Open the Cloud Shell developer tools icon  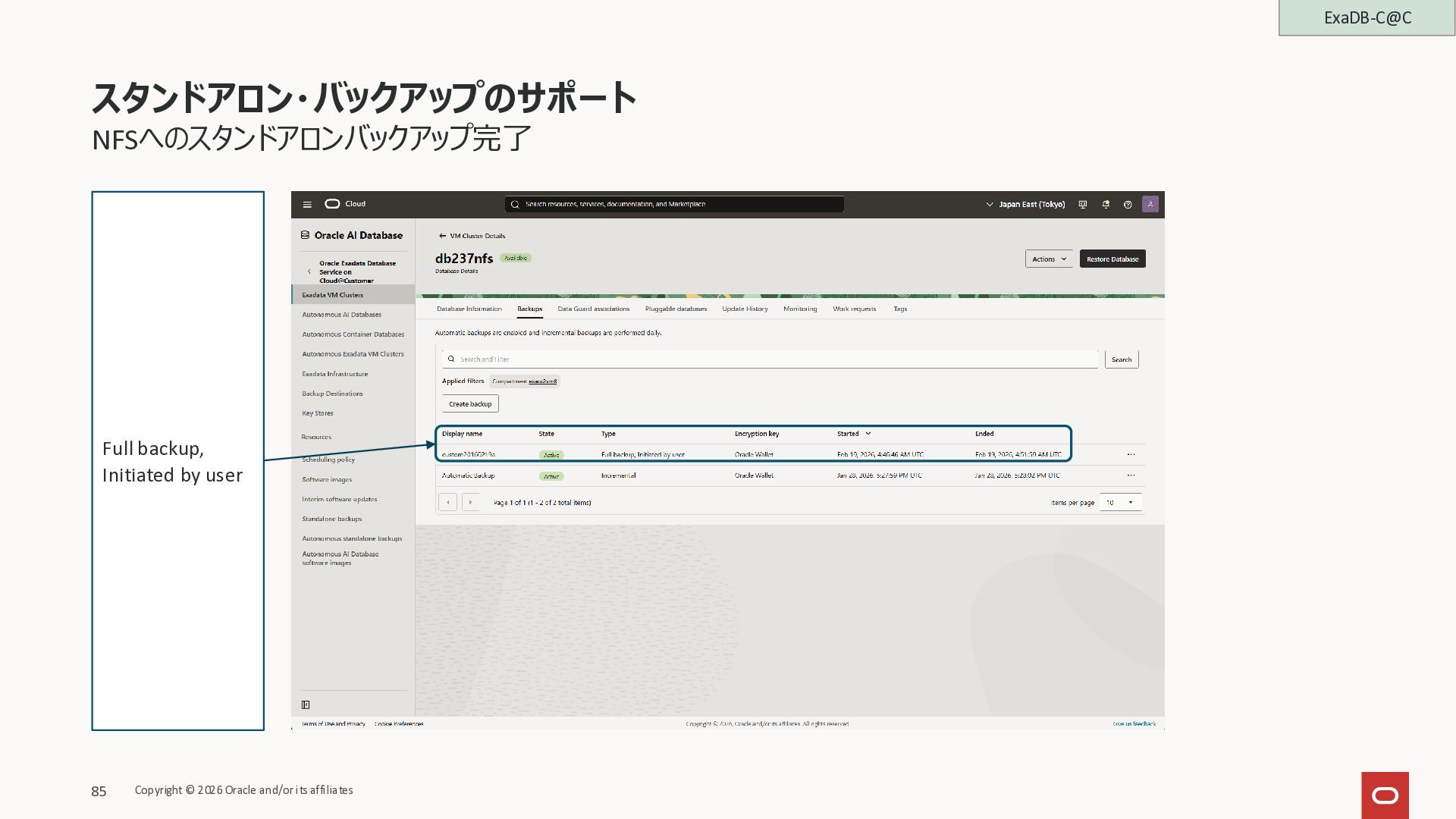[x=1083, y=205]
